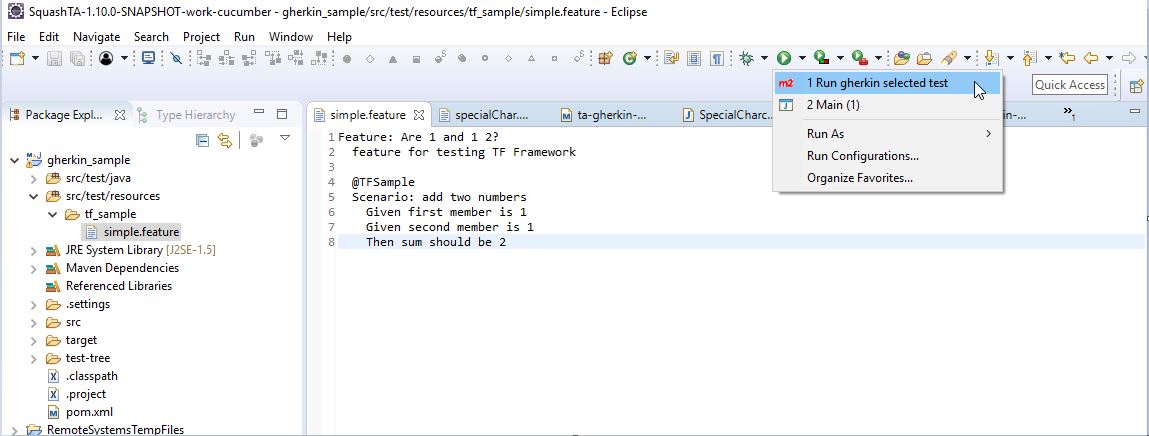Choose Run Configurations... from the menu

pos(887,156)
